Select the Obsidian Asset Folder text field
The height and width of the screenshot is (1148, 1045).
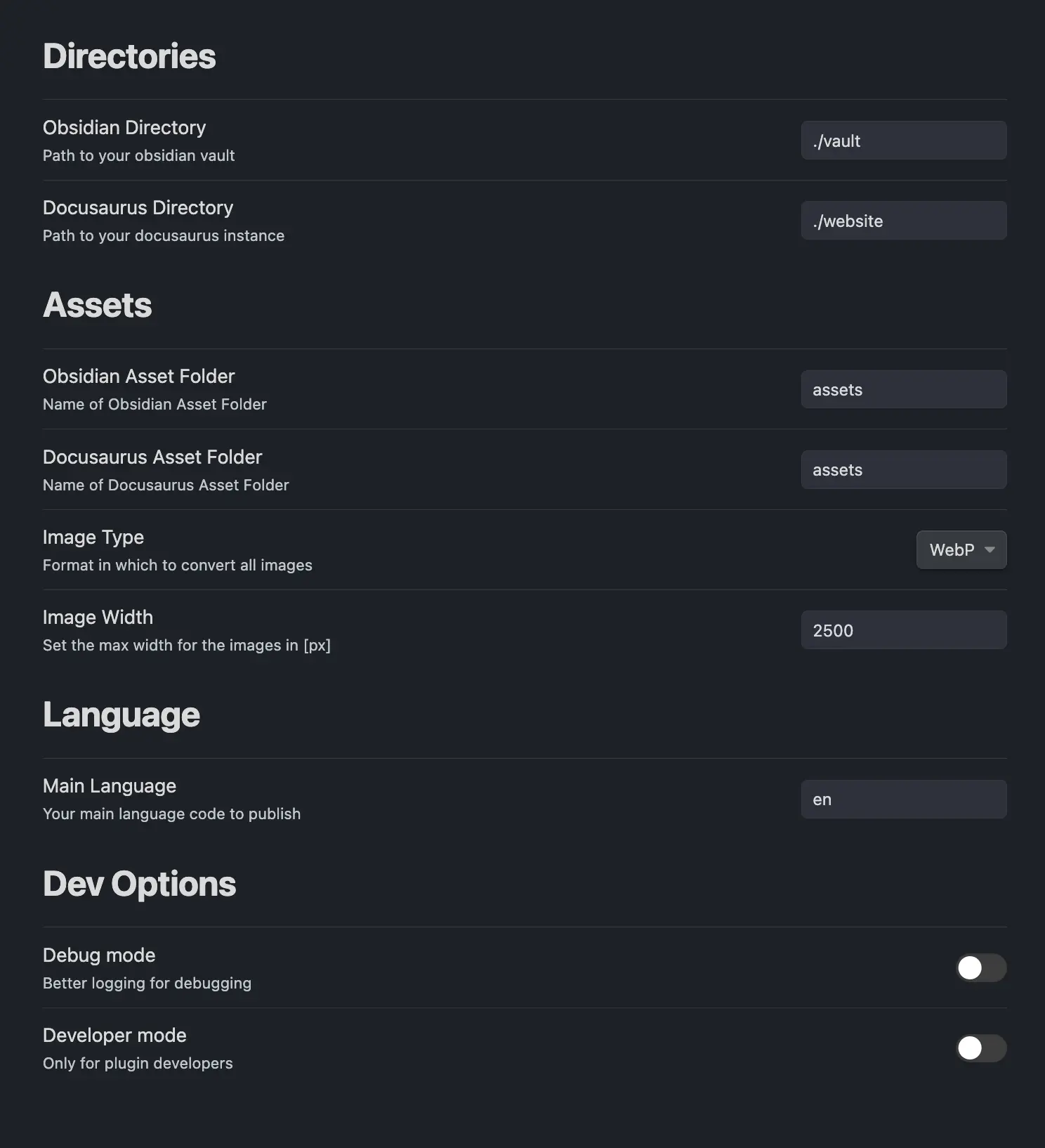(903, 389)
